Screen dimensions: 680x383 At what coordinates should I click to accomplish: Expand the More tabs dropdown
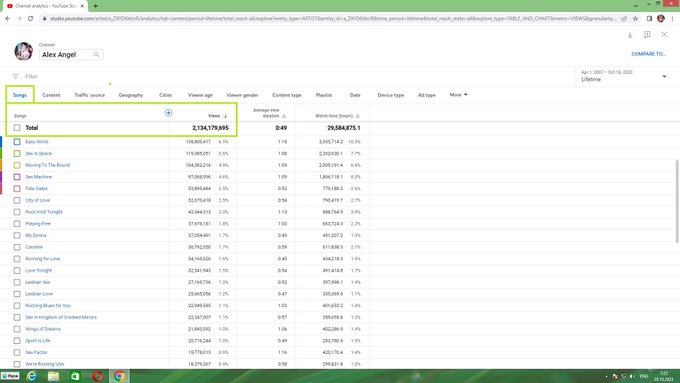coord(458,95)
